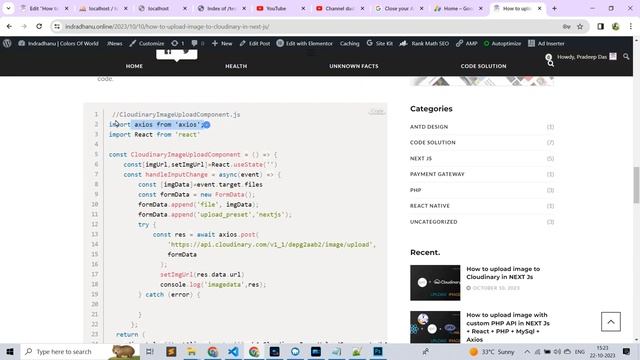Open the Chrome three-dot menu
640x360 pixels.
[631, 27]
